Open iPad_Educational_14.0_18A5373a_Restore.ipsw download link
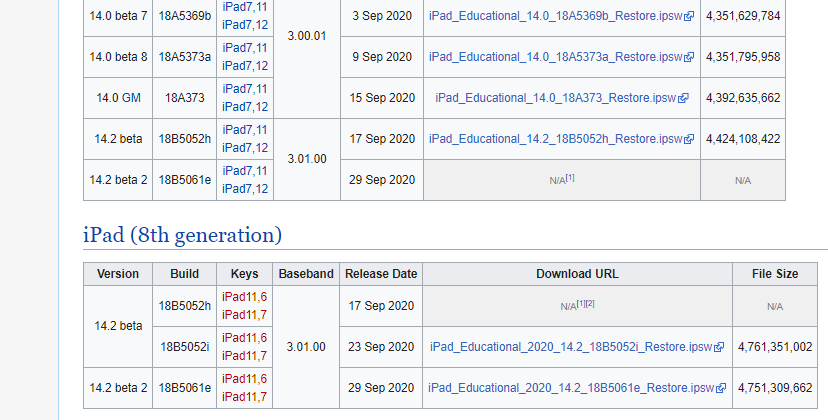 tap(556, 57)
